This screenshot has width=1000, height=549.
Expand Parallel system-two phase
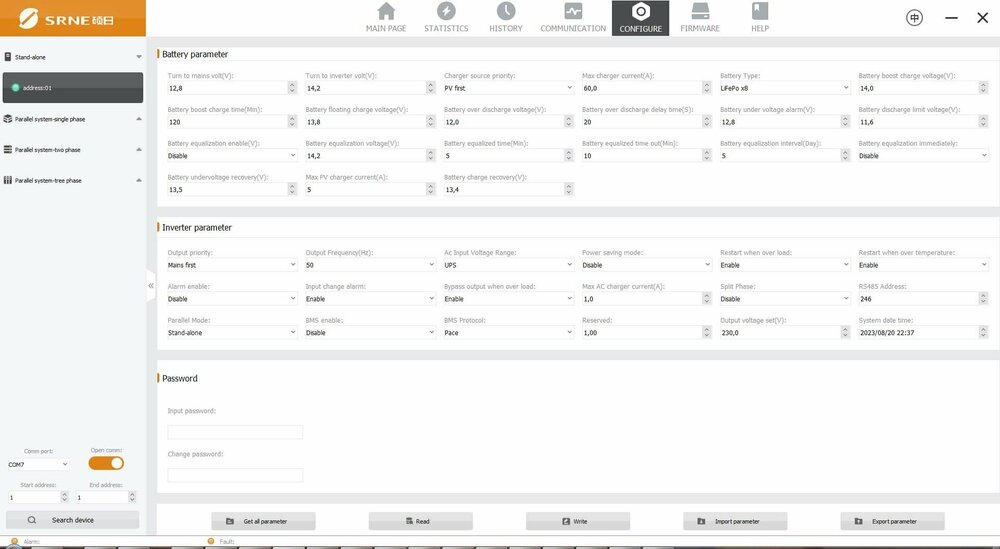point(73,149)
